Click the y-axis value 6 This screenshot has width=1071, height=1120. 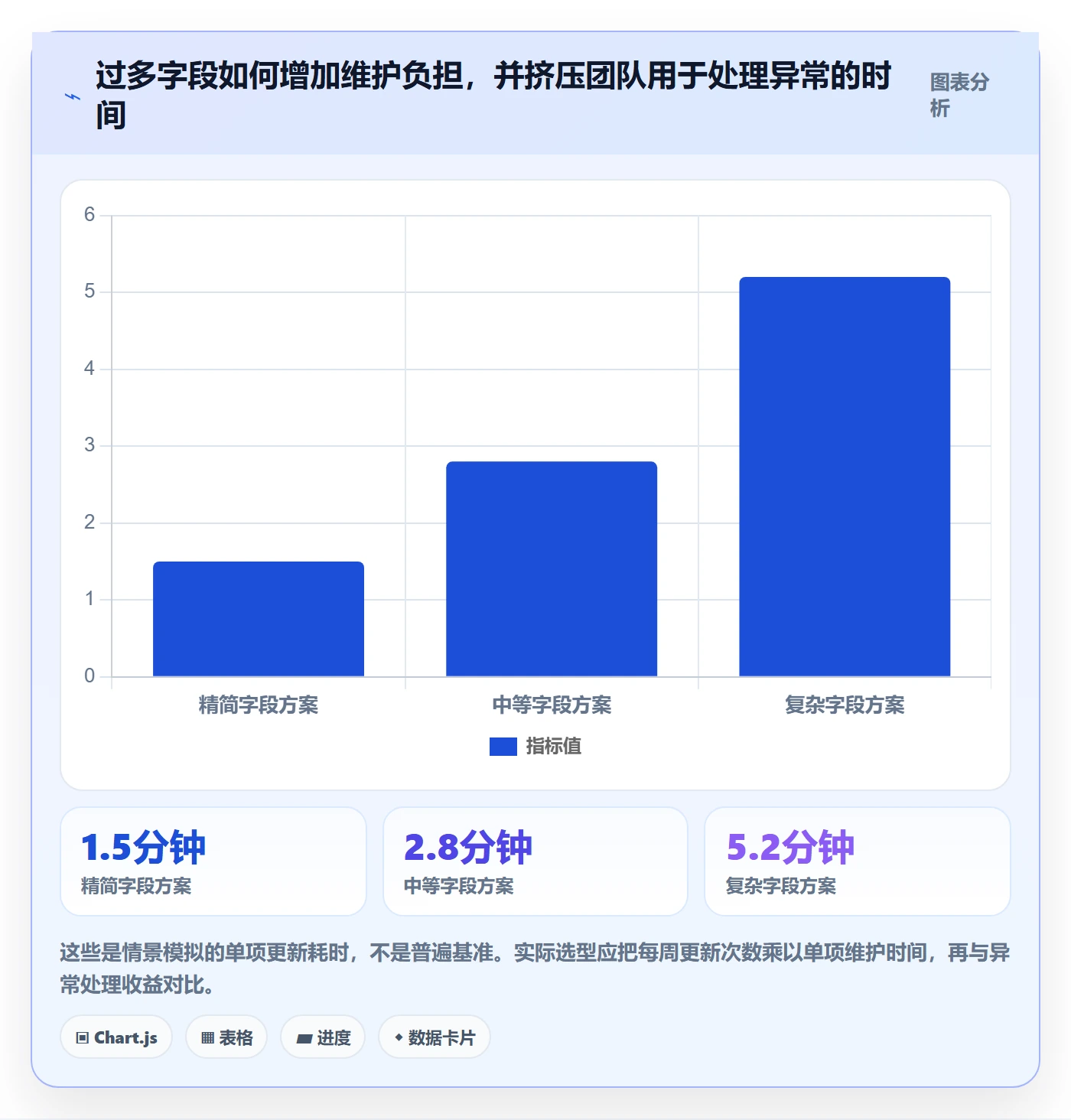pos(90,215)
